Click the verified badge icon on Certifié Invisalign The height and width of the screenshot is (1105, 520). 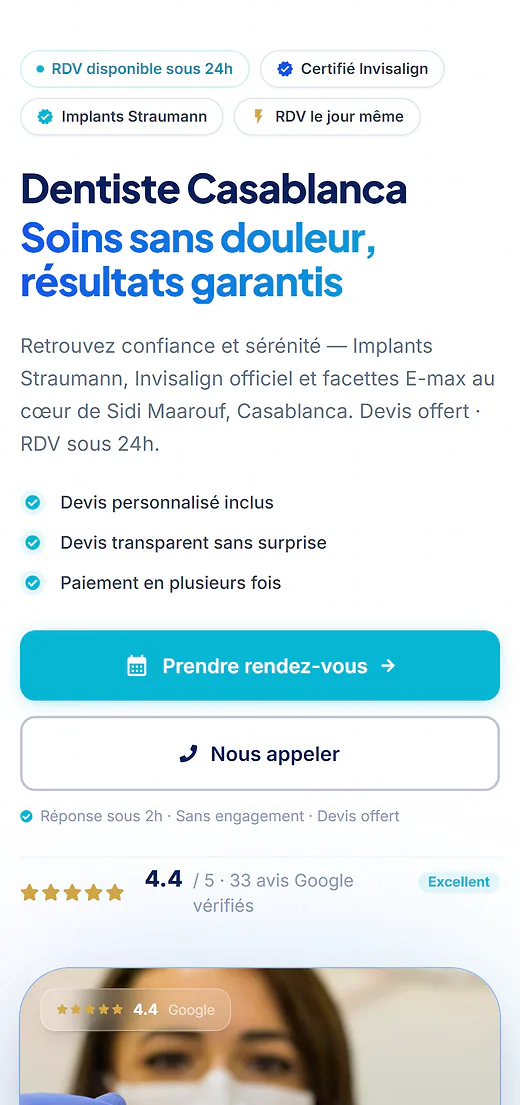[285, 69]
